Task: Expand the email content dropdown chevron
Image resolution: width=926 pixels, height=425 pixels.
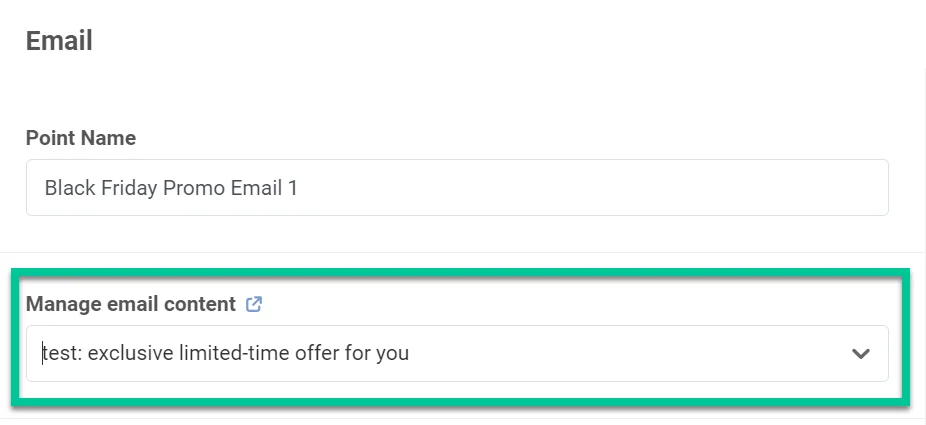Action: click(x=860, y=354)
